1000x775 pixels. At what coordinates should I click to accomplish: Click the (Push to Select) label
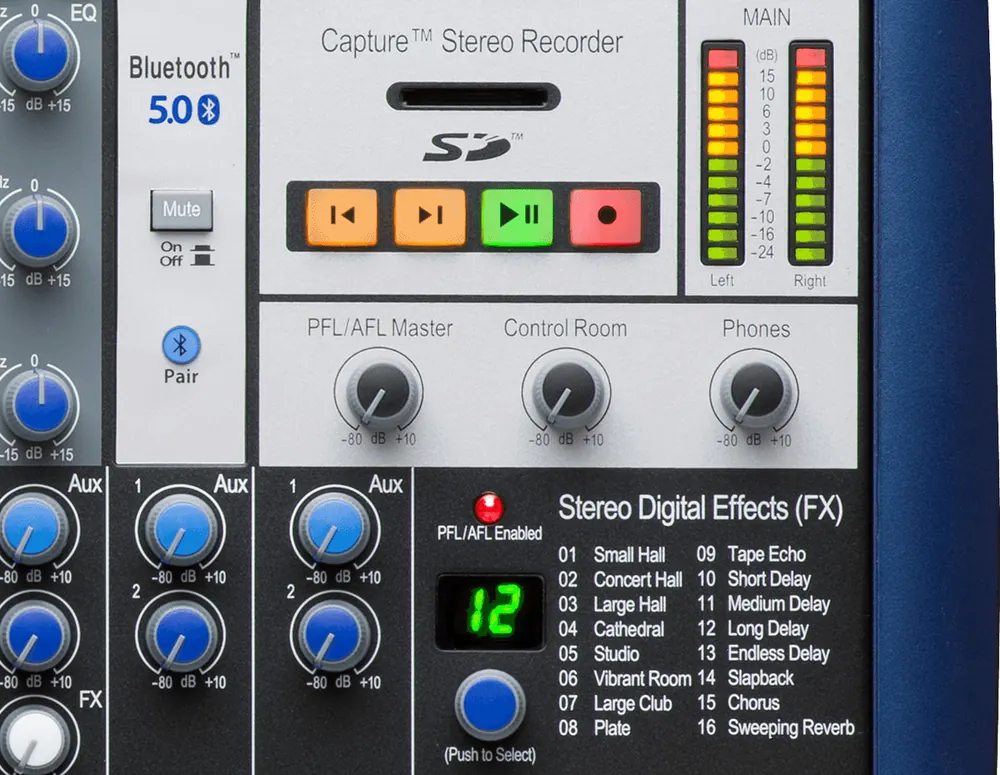pyautogui.click(x=490, y=755)
